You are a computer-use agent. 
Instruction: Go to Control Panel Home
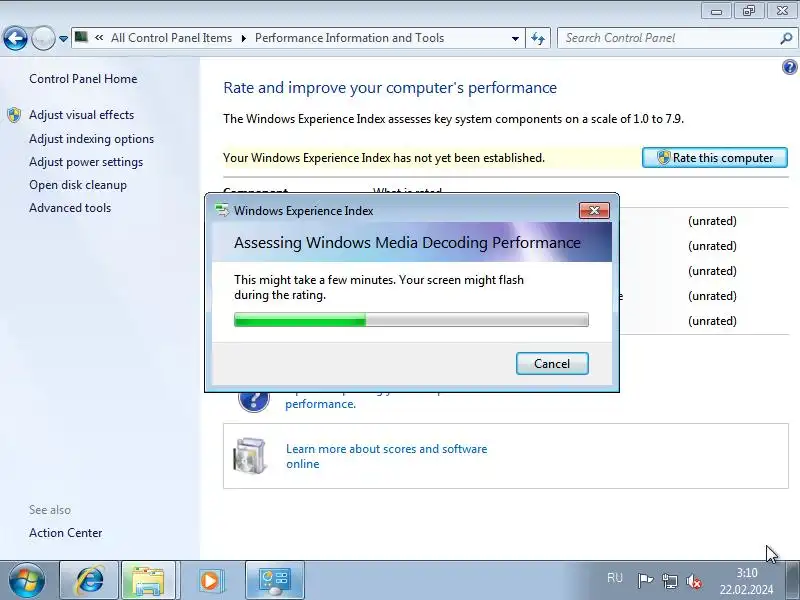(83, 79)
